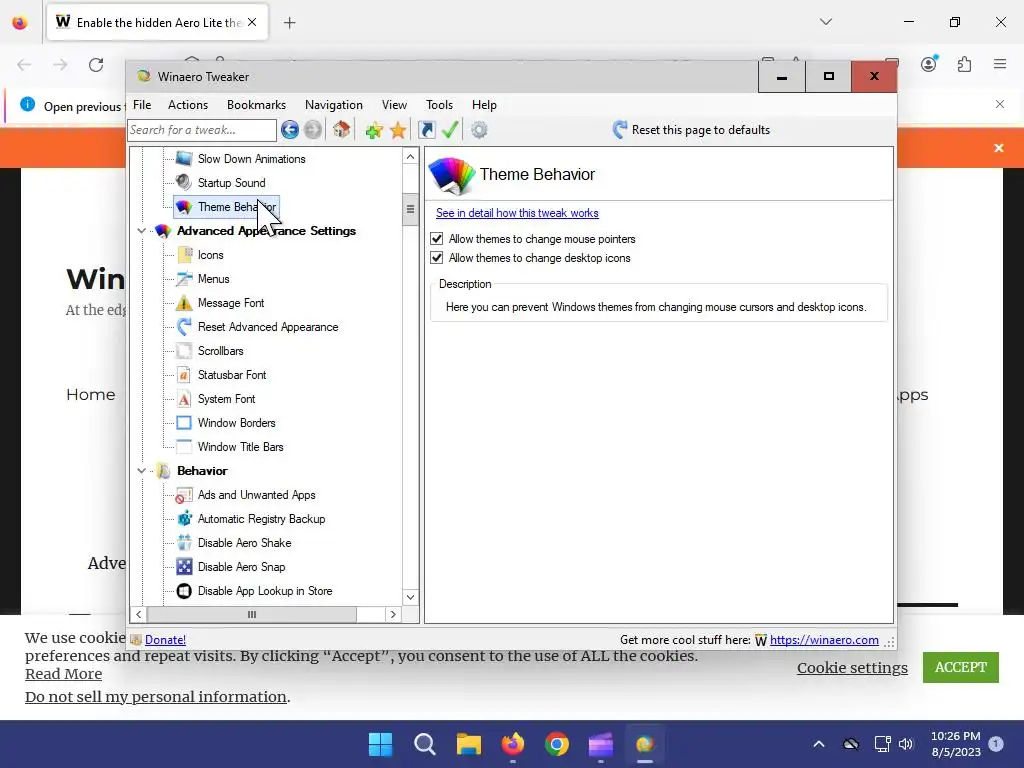Open the Tools menu

coord(439,104)
